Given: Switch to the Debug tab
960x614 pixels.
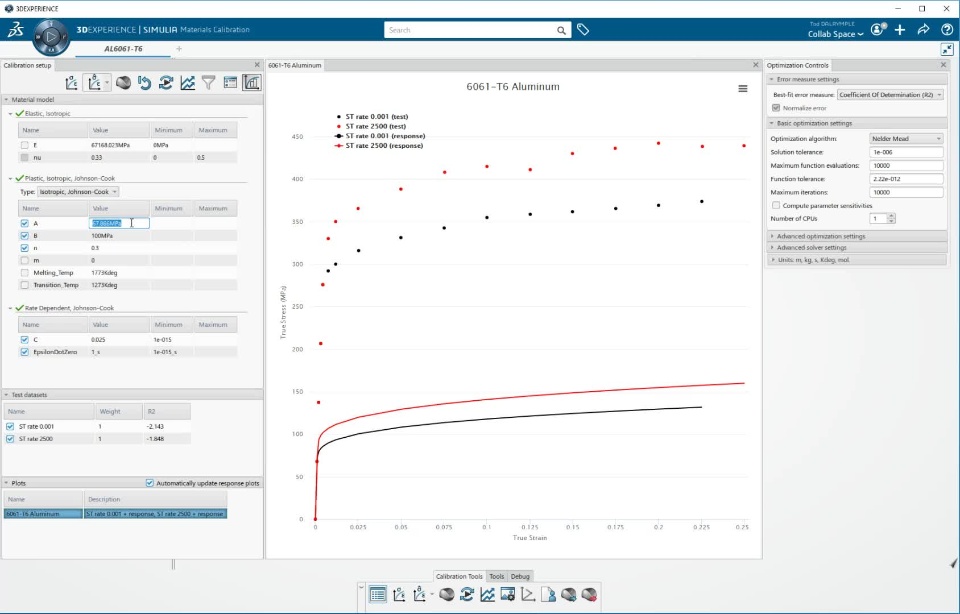Looking at the screenshot, I should click(520, 576).
